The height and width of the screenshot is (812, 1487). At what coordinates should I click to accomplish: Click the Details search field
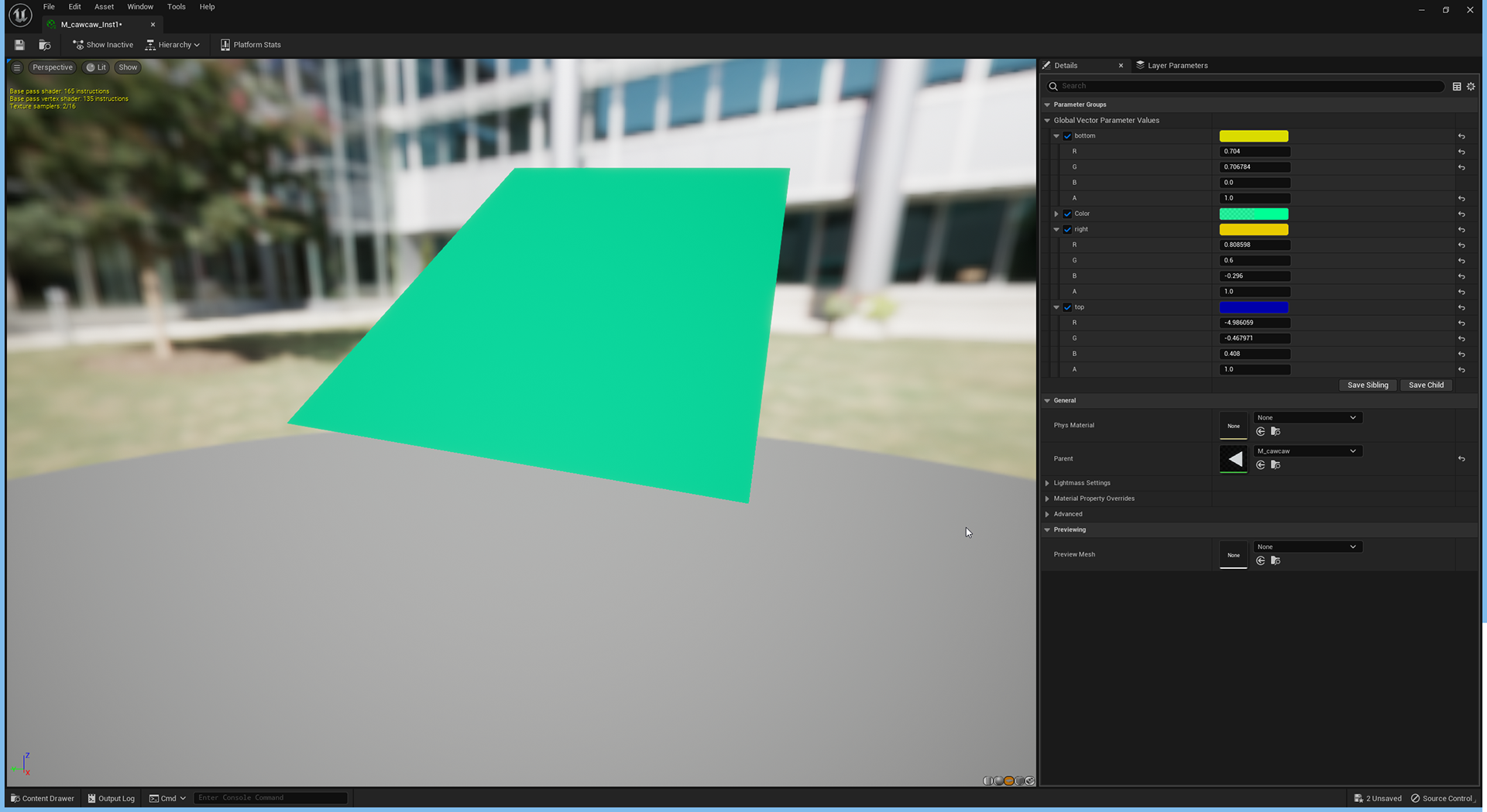point(1245,86)
